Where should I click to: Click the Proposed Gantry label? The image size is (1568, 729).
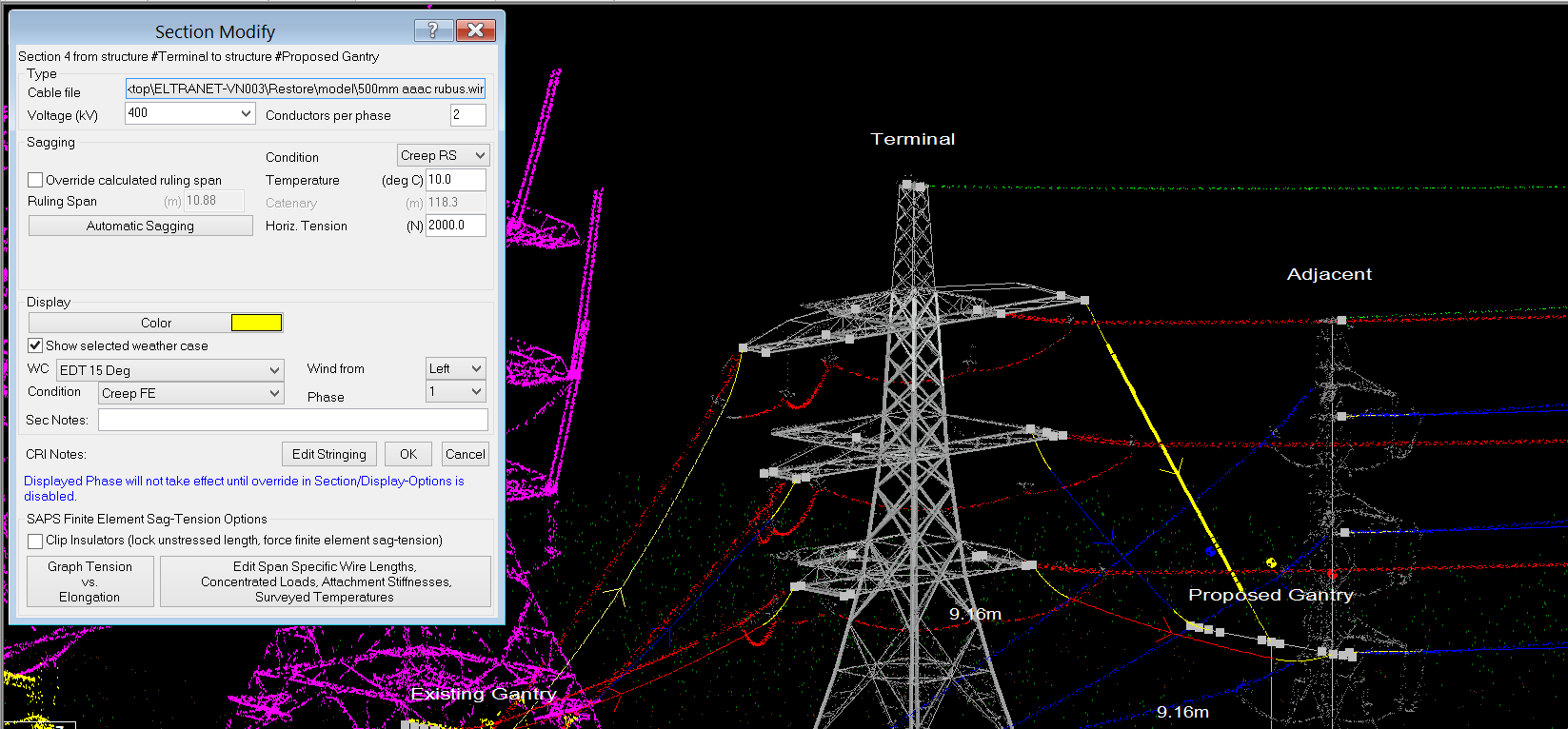(1270, 595)
